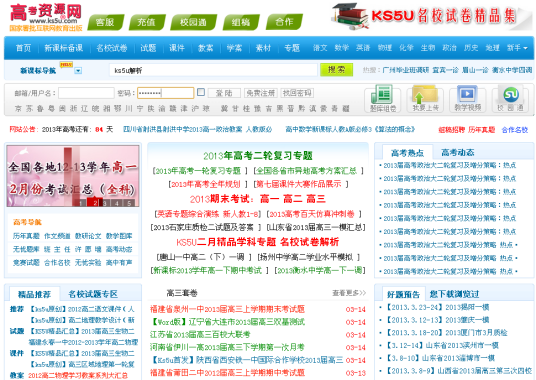The image size is (536, 380).
Task: Focus the 密码 password field
Action: point(165,93)
